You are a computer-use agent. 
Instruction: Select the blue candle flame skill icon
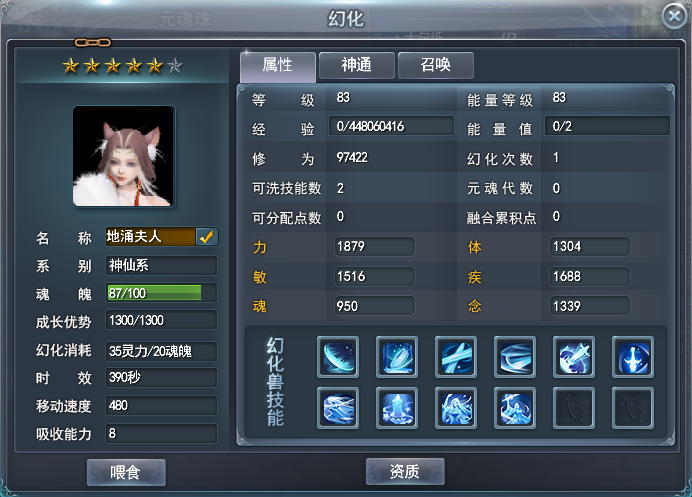[397, 408]
